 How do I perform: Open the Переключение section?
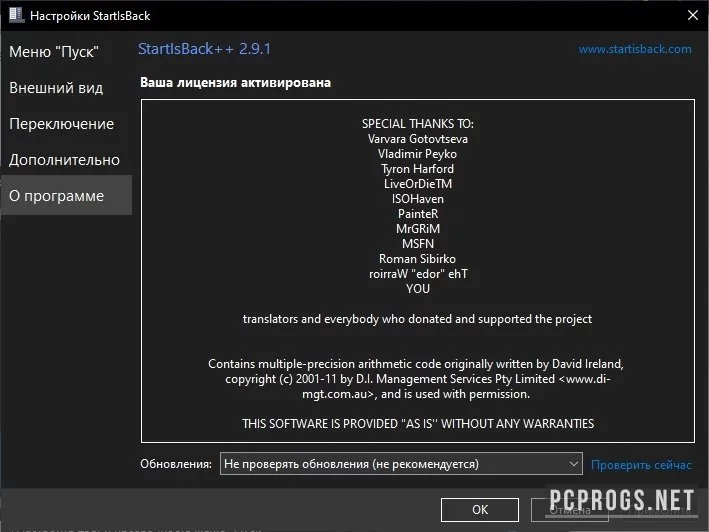[x=61, y=124]
